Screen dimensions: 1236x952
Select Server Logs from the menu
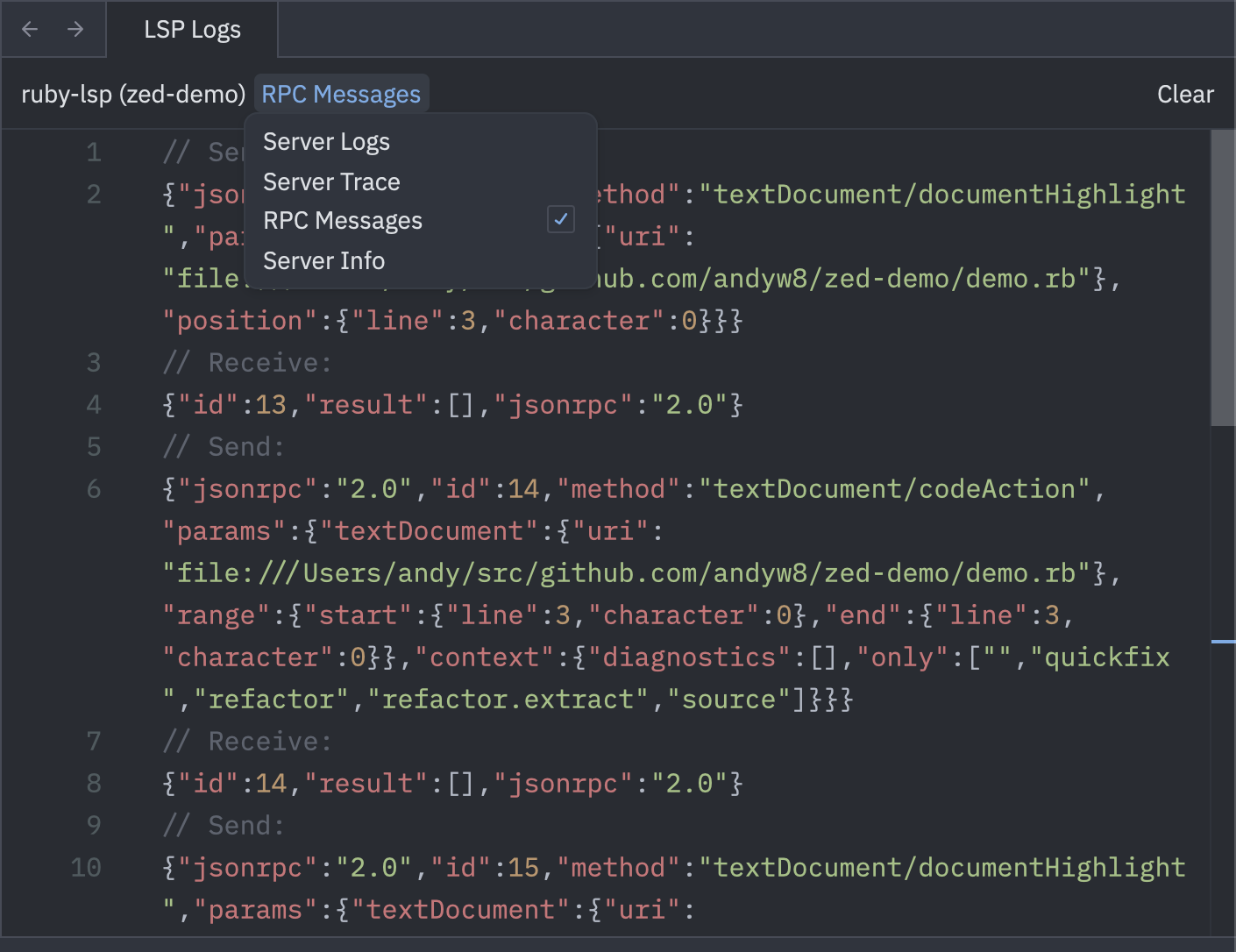[326, 142]
